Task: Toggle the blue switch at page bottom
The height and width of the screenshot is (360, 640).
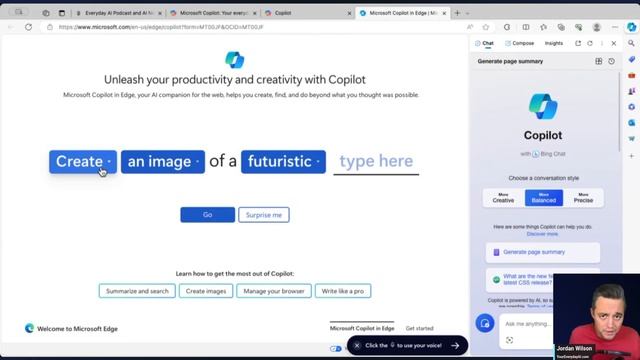Action: click(336, 349)
